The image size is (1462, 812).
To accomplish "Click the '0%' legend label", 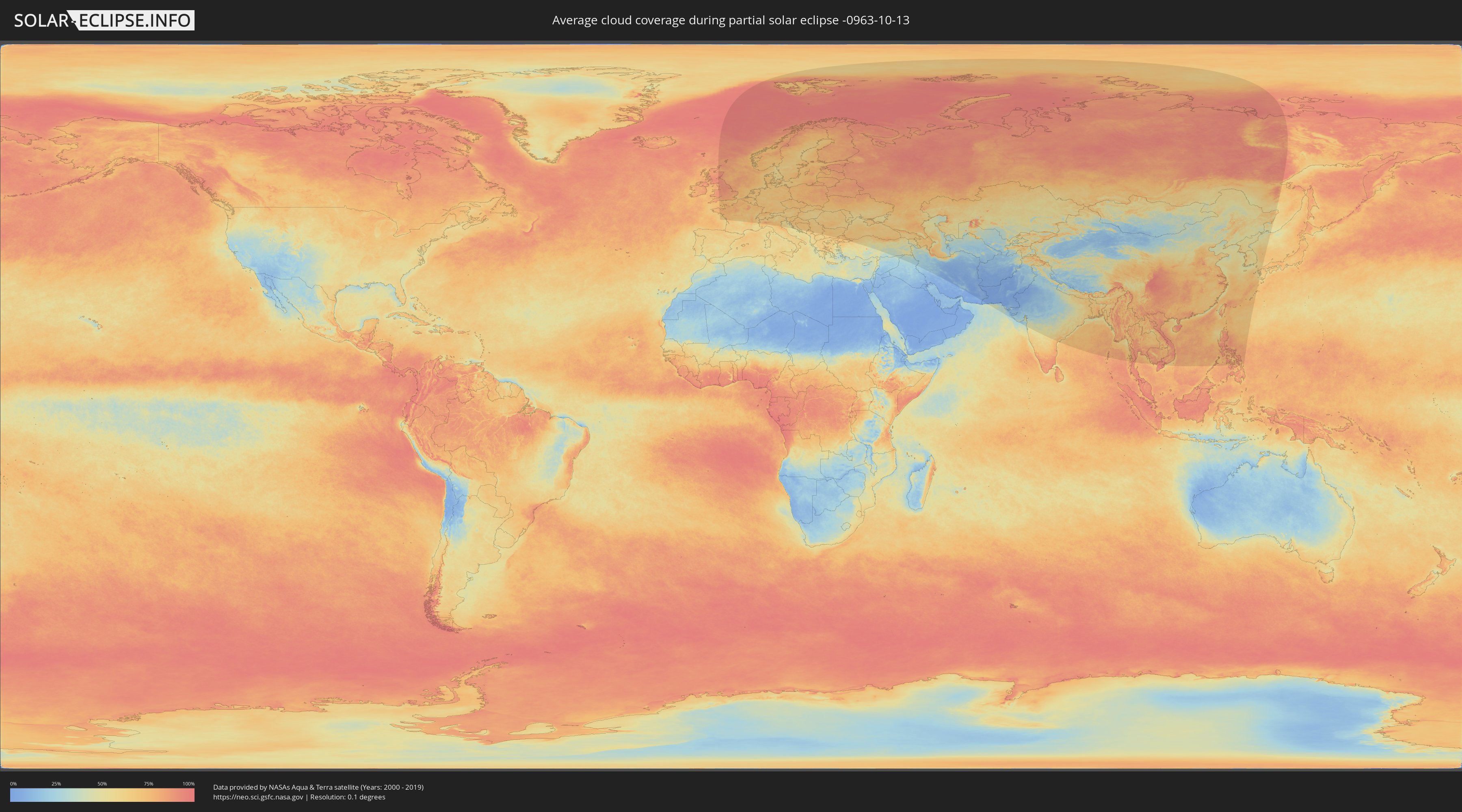I will pyautogui.click(x=13, y=784).
